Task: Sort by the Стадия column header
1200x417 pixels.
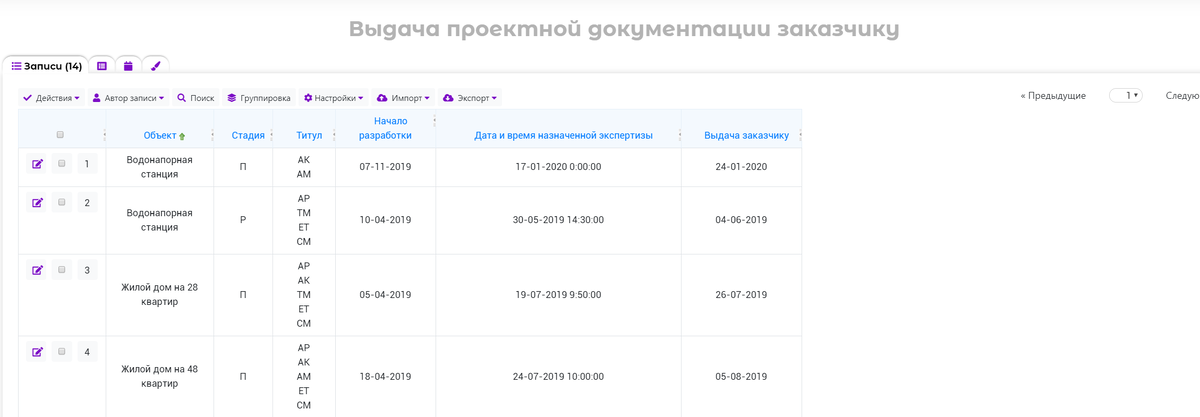Action: 248,135
